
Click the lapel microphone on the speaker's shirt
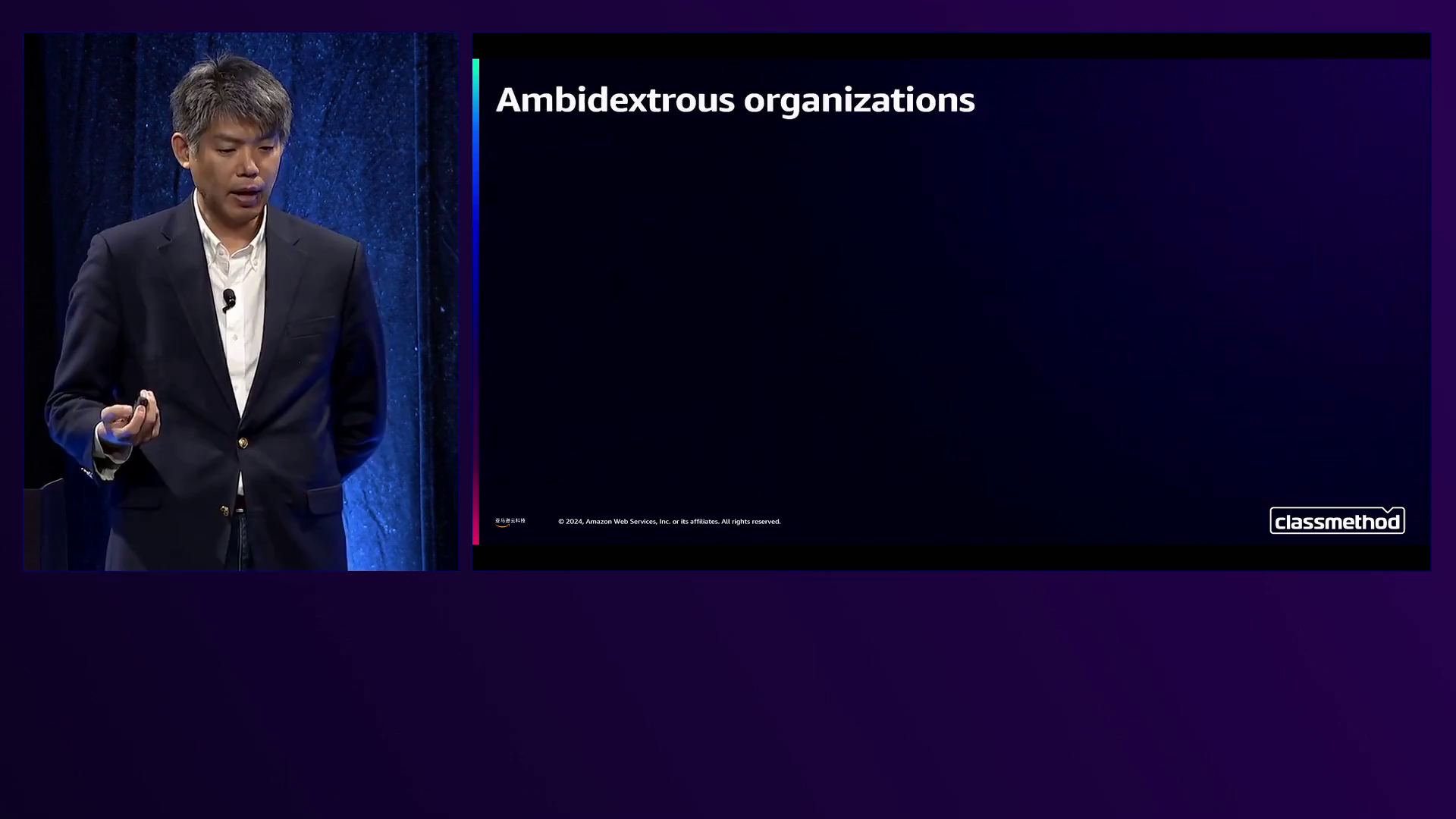pos(229,299)
